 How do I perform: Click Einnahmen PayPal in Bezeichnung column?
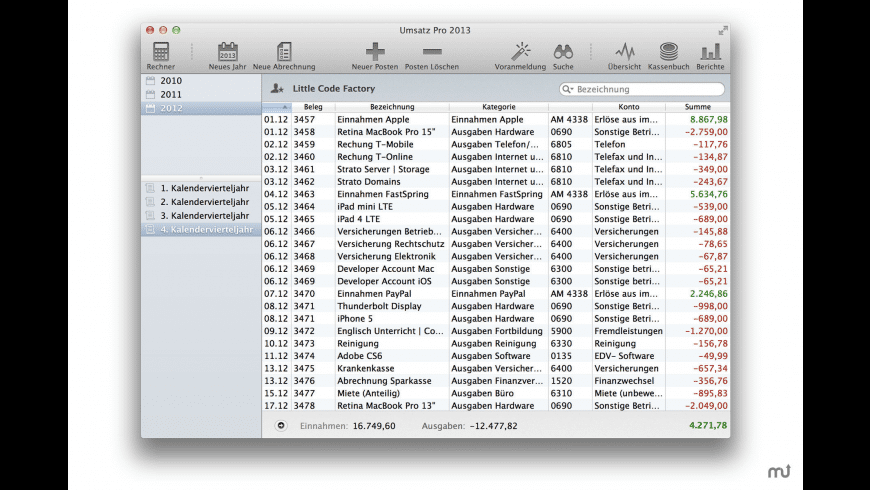click(375, 294)
